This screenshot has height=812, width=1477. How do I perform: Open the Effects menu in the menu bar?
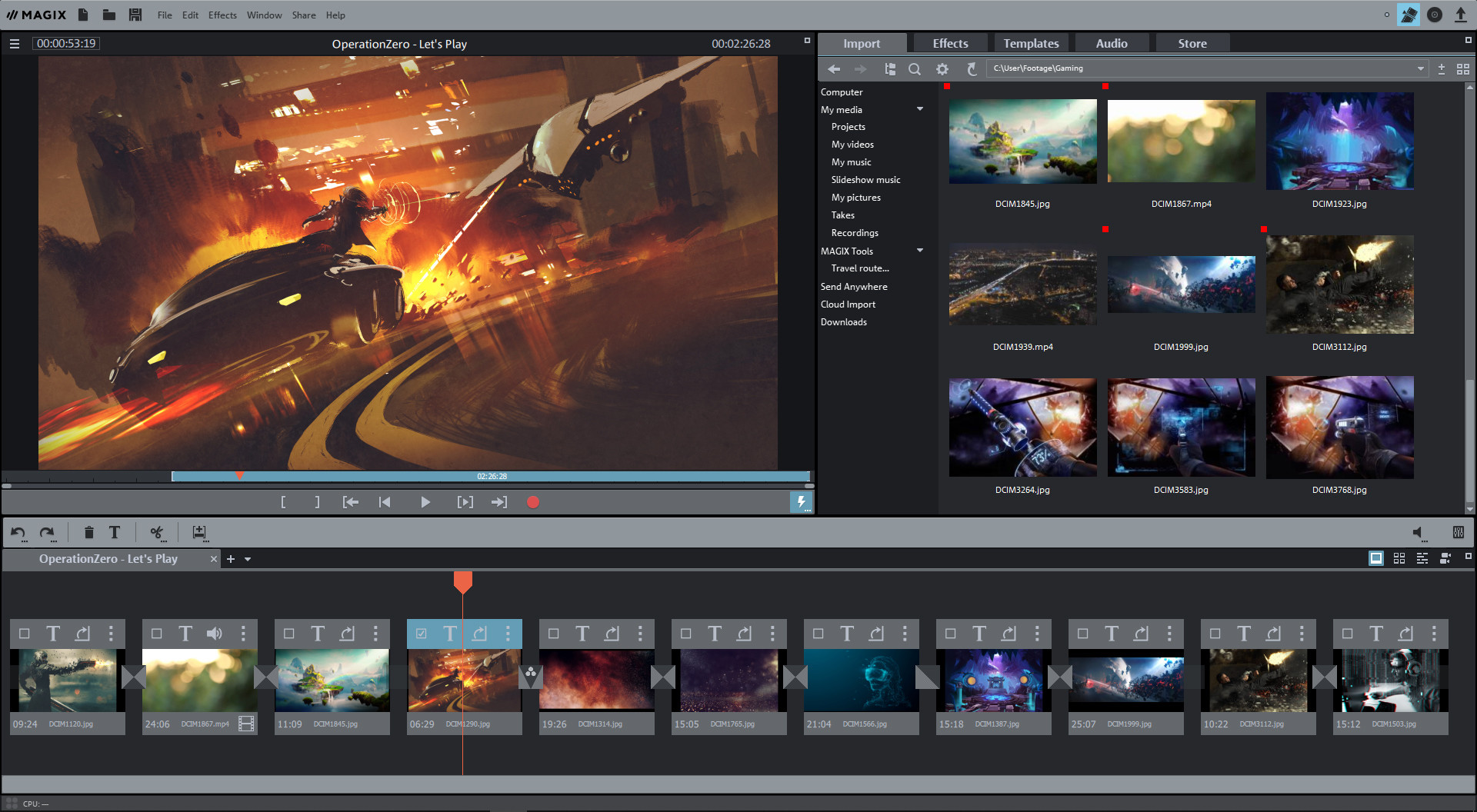pyautogui.click(x=222, y=15)
